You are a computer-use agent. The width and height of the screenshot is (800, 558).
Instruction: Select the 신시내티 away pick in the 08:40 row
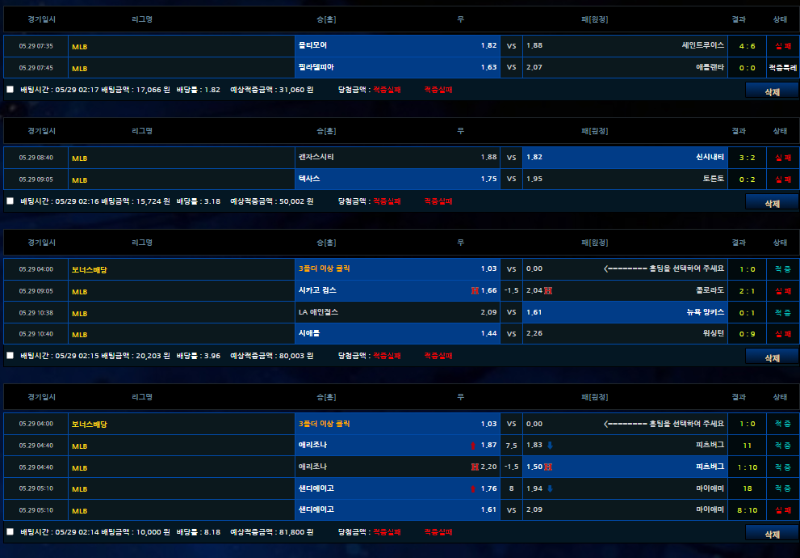pos(624,157)
